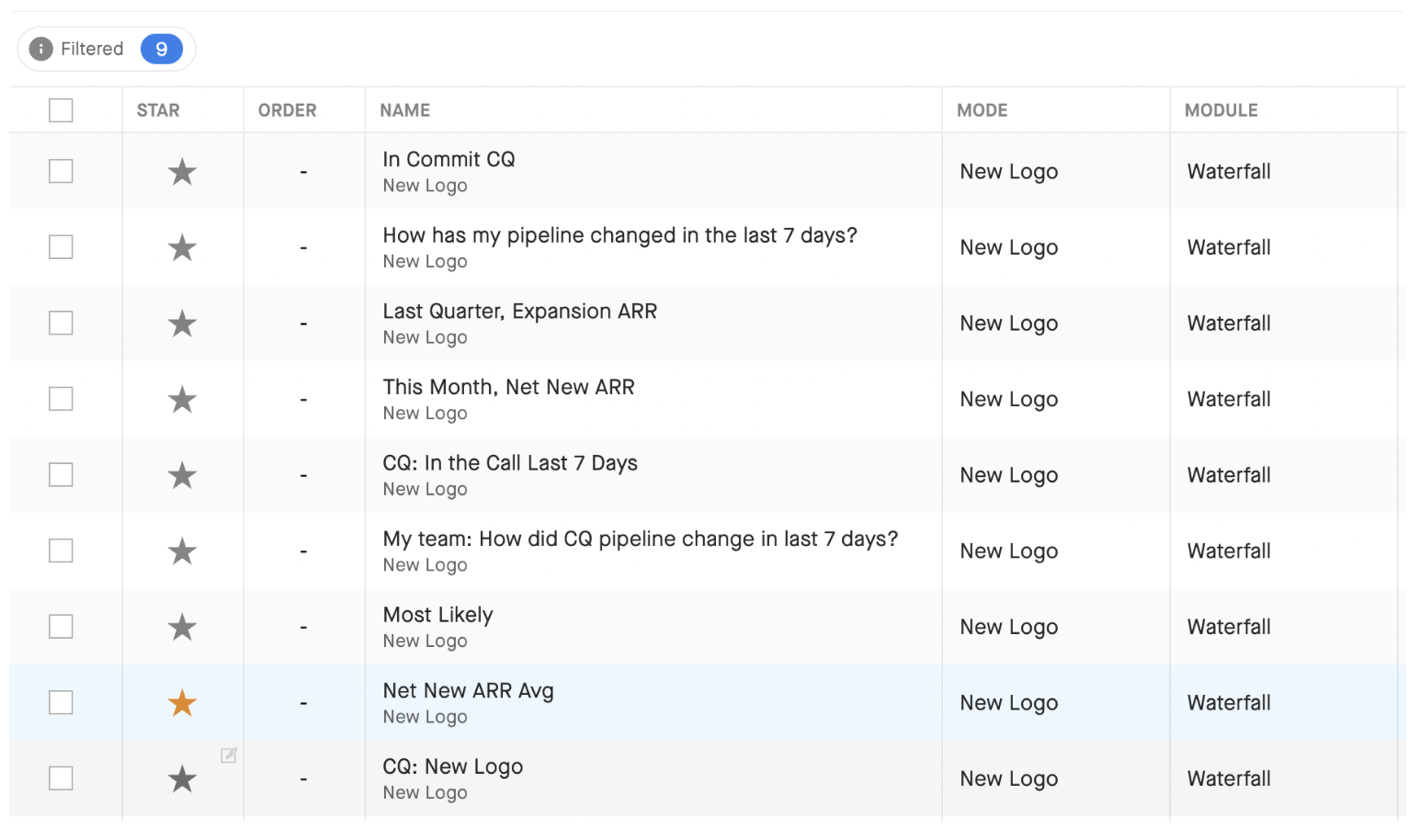Screen dimensions: 1408x840
Task: Star the CQ: In the Call Last 7 Days view
Action: [182, 475]
